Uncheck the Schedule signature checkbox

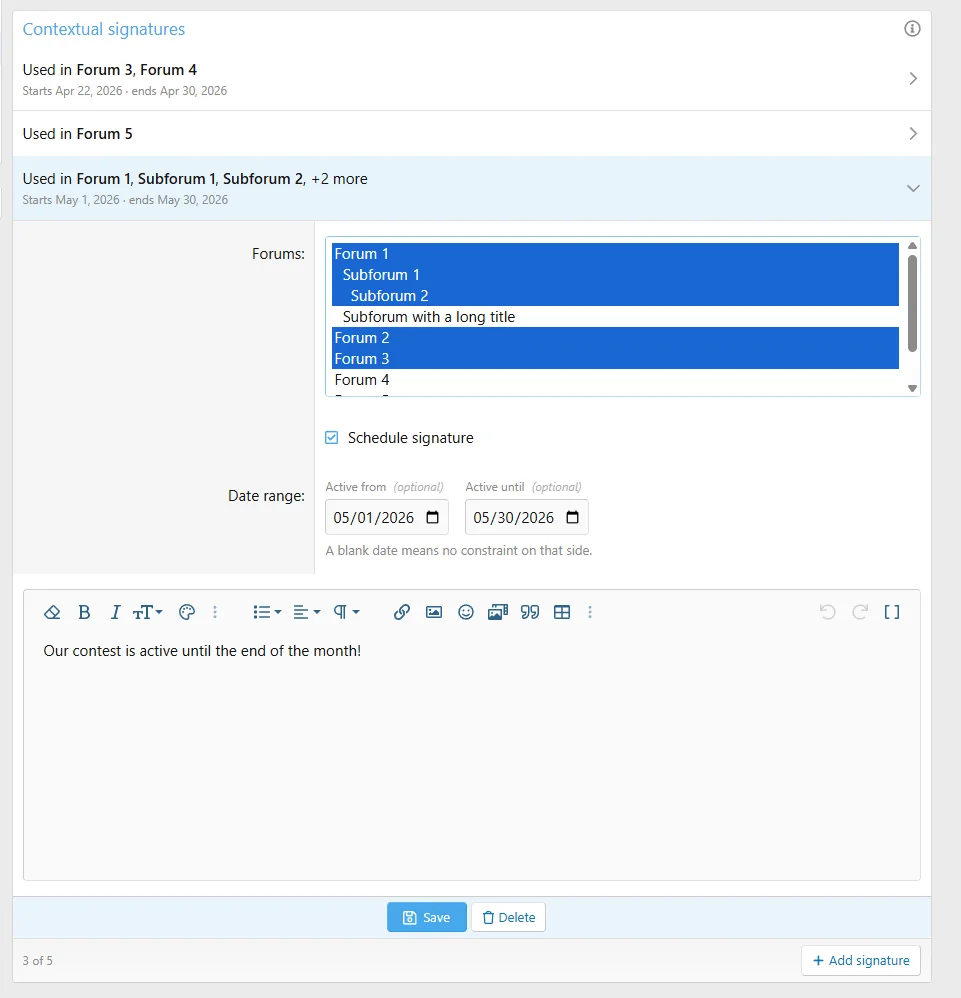pos(332,437)
